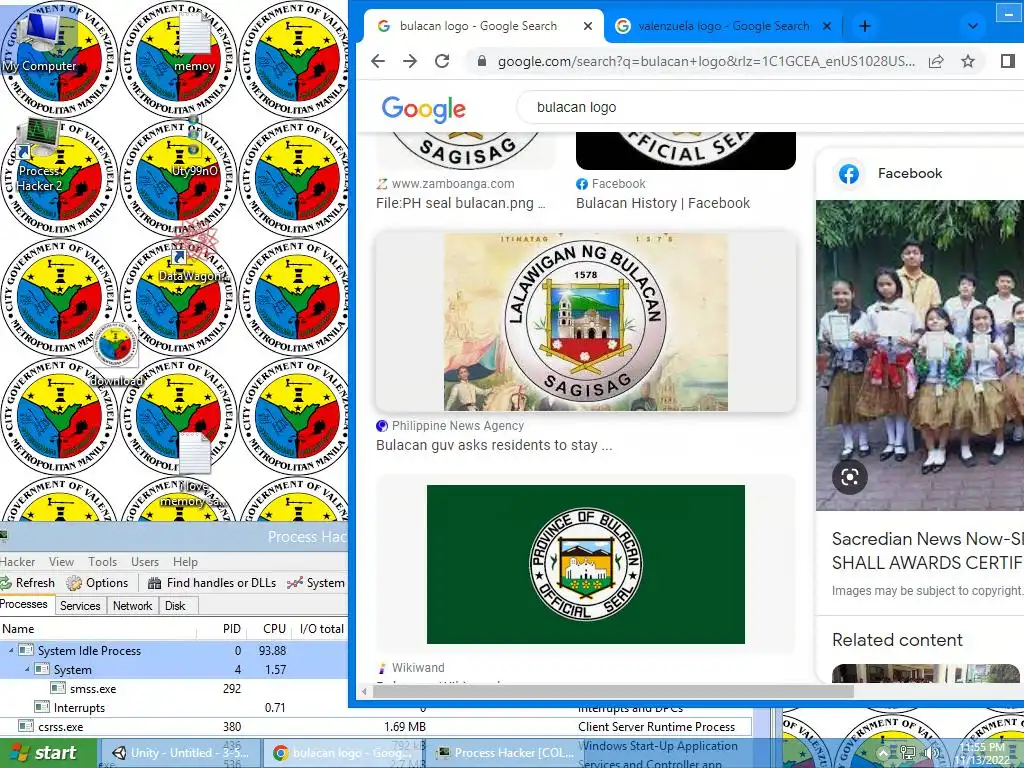Open View menu in Process Hacker
The image size is (1024, 768).
click(x=61, y=562)
